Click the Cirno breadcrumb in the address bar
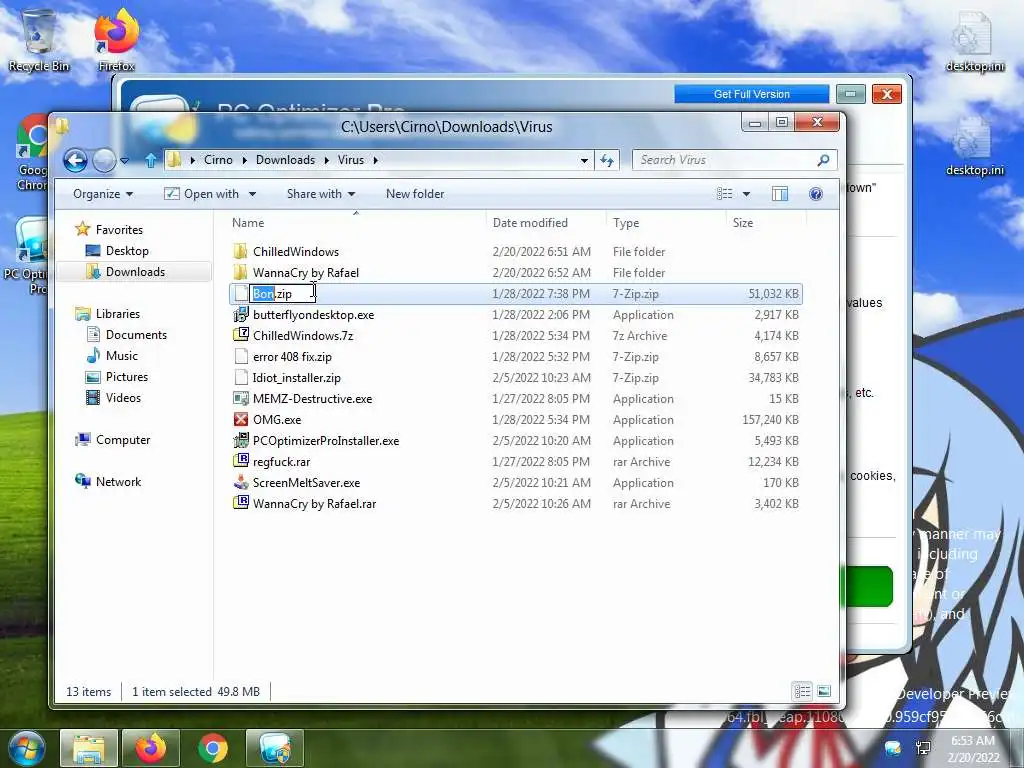The width and height of the screenshot is (1024, 768). coord(218,160)
